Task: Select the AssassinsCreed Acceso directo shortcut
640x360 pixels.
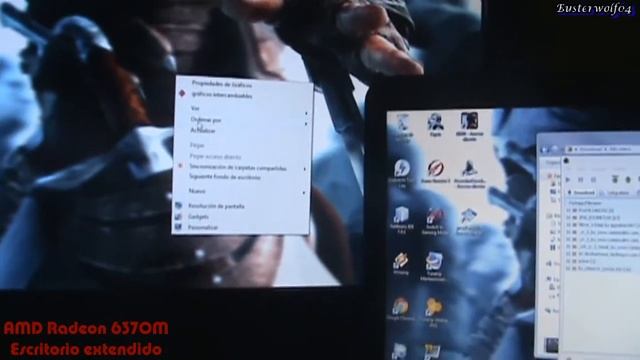Action: (x=469, y=173)
